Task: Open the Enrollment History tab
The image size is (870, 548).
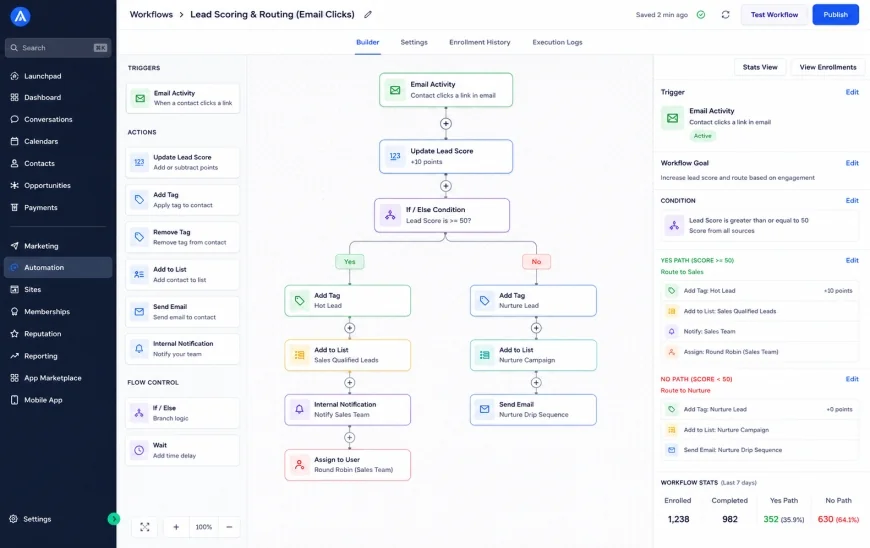Action: pyautogui.click(x=479, y=42)
